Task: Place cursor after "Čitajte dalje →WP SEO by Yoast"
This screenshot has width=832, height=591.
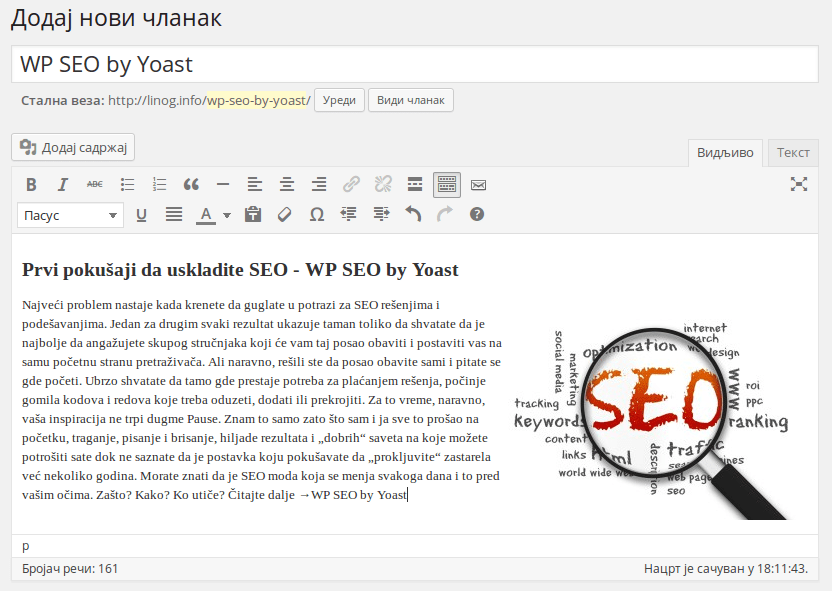Action: click(x=407, y=495)
